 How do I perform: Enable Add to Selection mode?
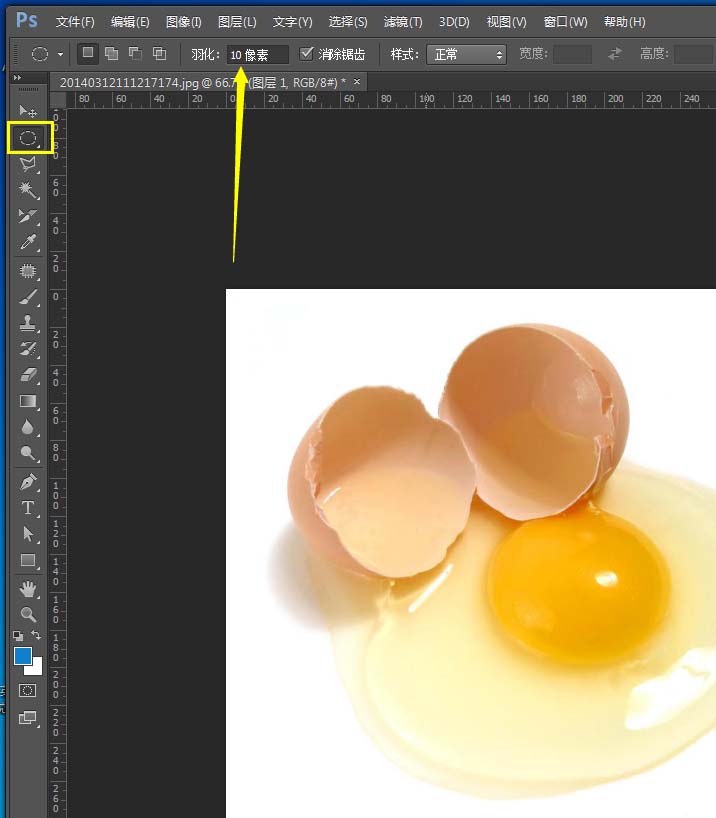click(x=111, y=54)
